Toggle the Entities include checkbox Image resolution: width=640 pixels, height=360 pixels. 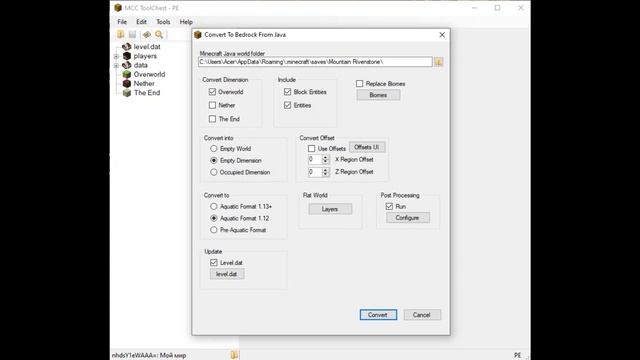[287, 105]
